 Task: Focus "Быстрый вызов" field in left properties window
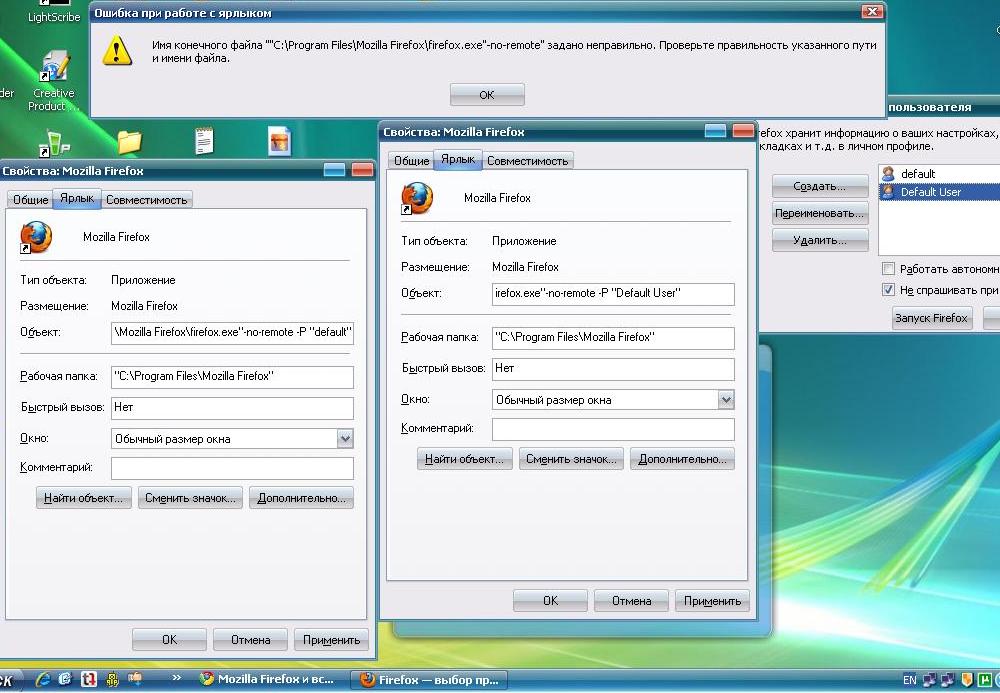click(x=232, y=408)
